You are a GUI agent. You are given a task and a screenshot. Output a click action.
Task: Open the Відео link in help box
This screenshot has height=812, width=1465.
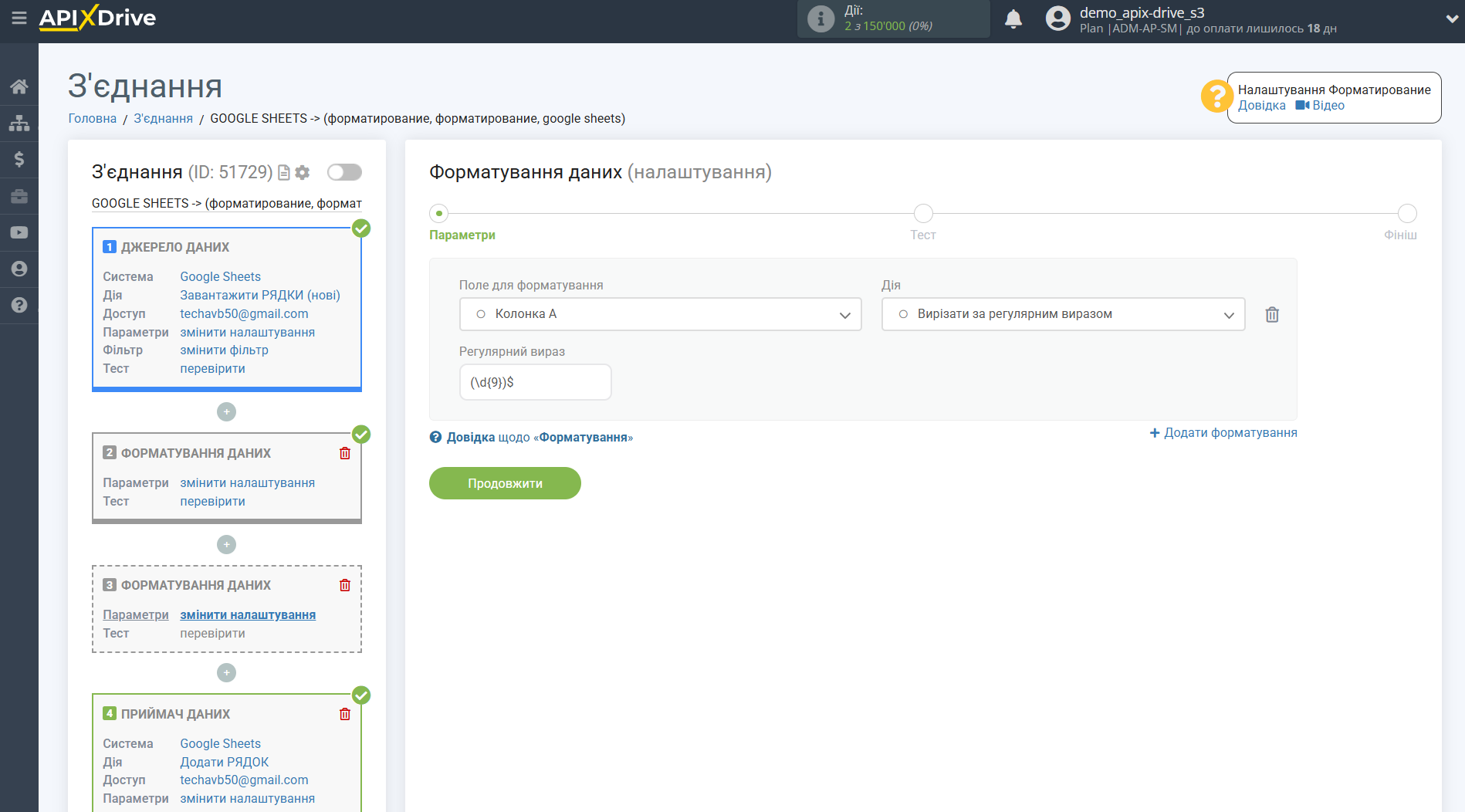1320,106
